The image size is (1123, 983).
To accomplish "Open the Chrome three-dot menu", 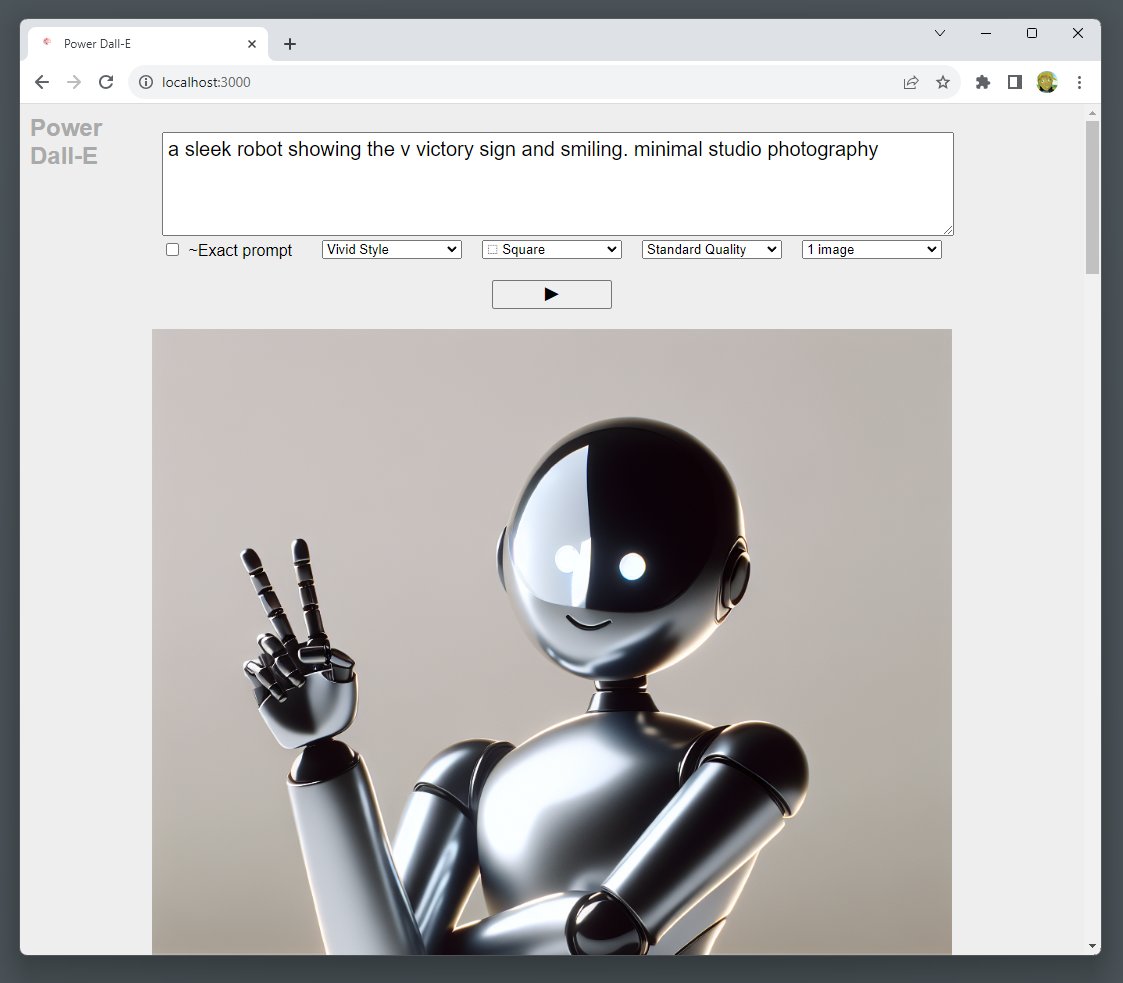I will pos(1080,82).
